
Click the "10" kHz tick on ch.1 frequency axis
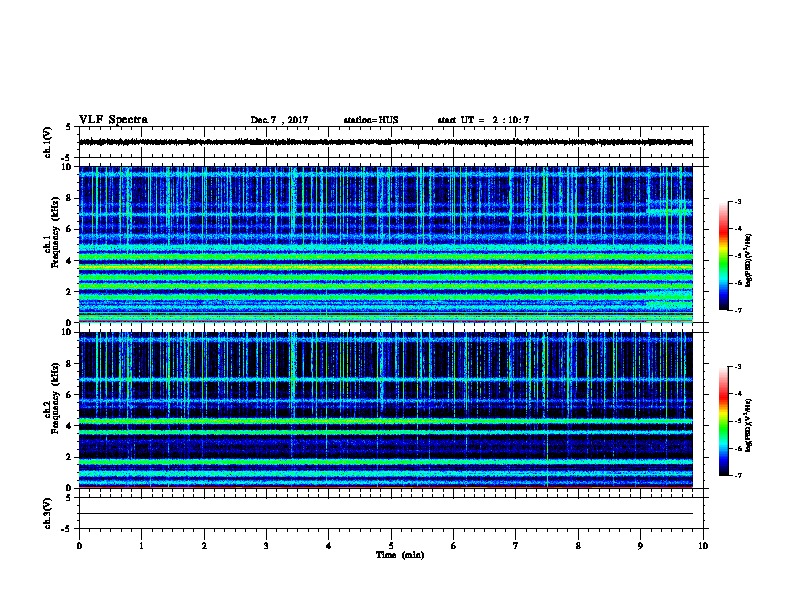click(68, 167)
